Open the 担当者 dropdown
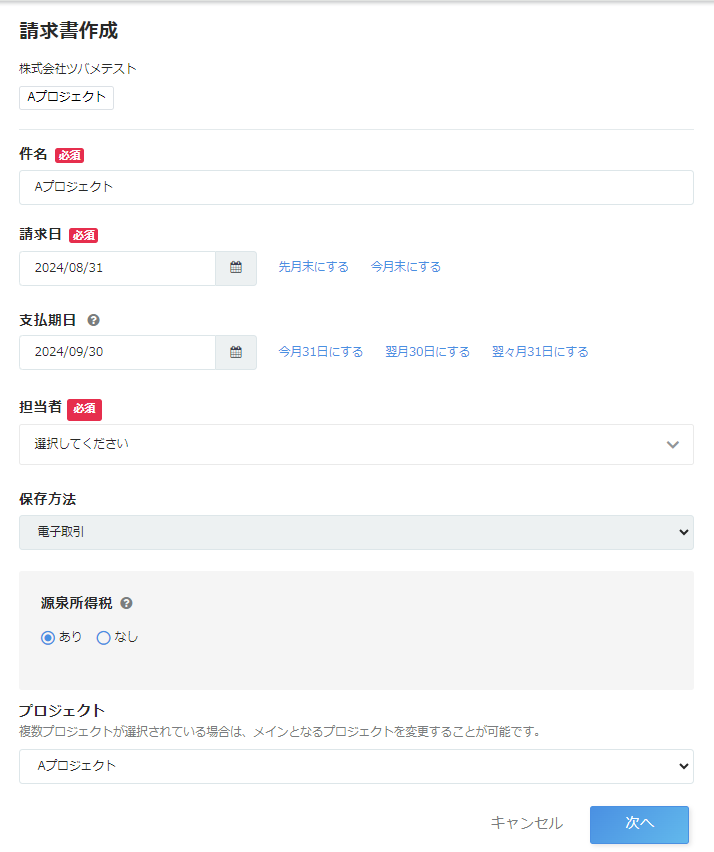714x852 pixels. pos(356,444)
